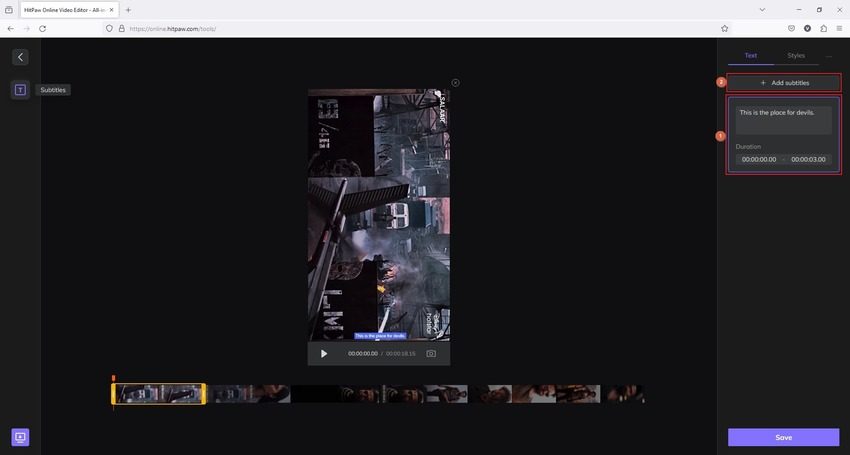The height and width of the screenshot is (455, 850).
Task: Click the tracking protection shield icon
Action: pyautogui.click(x=109, y=29)
